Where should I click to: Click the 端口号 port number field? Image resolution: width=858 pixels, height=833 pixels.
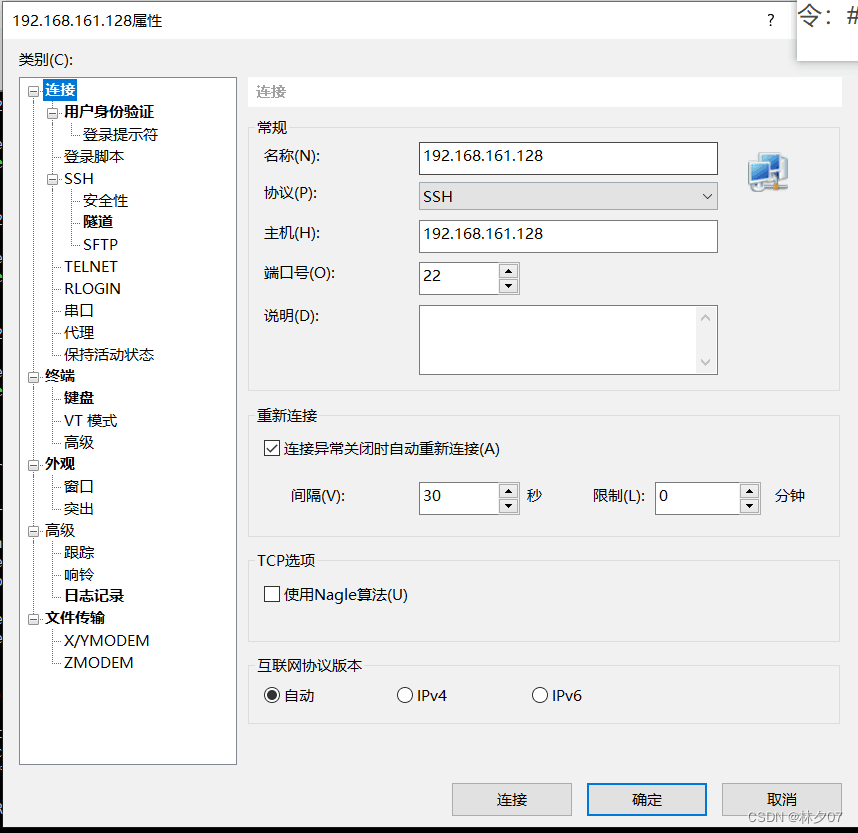[459, 278]
